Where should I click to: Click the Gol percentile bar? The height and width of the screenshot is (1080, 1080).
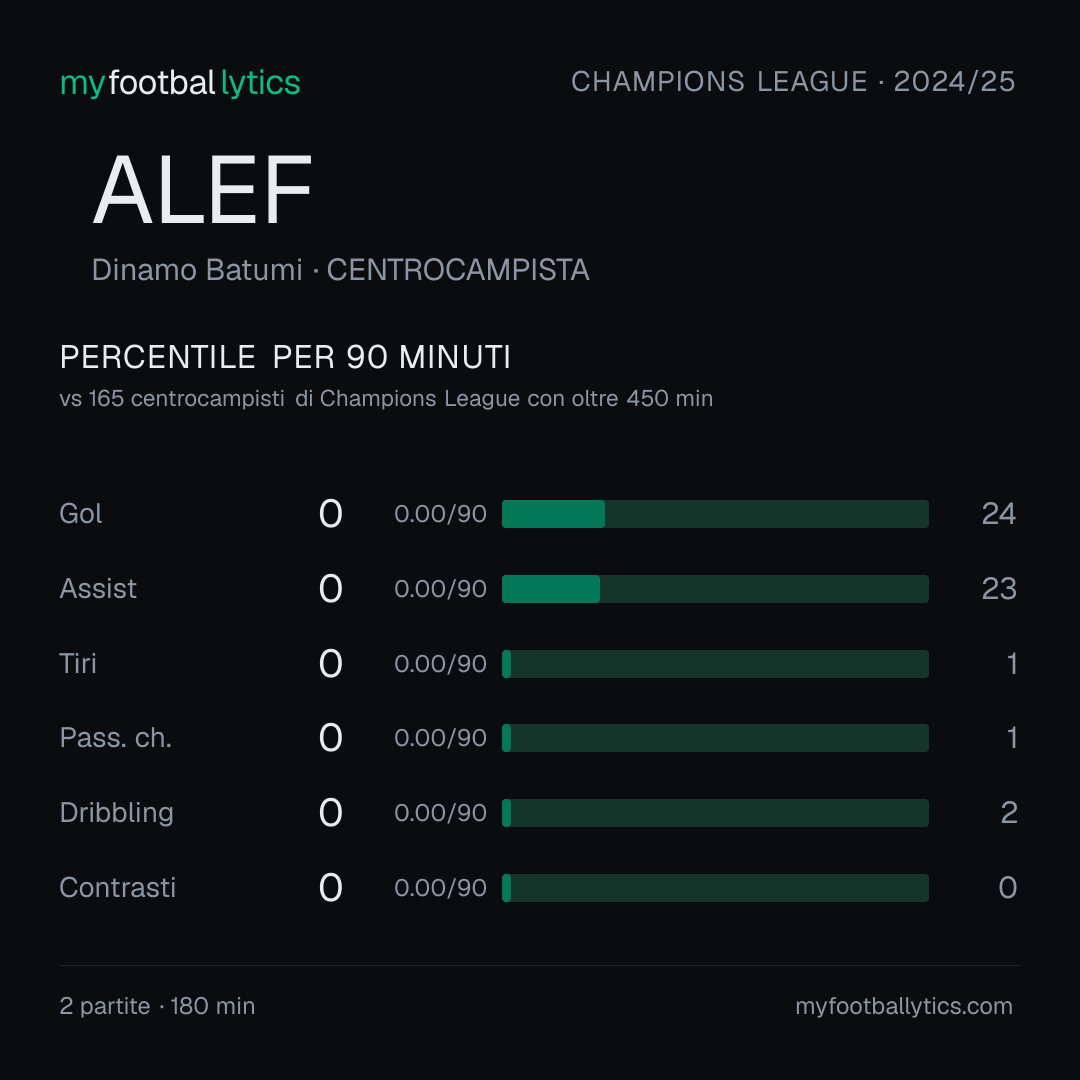click(715, 514)
